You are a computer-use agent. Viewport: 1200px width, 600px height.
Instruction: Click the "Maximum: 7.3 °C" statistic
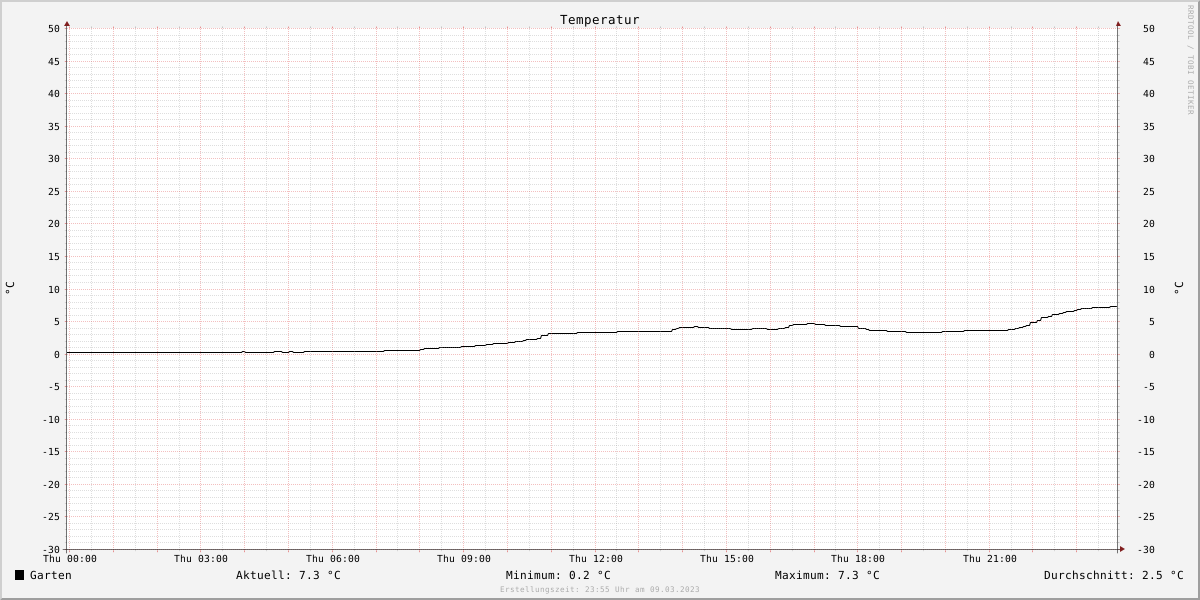click(x=827, y=575)
